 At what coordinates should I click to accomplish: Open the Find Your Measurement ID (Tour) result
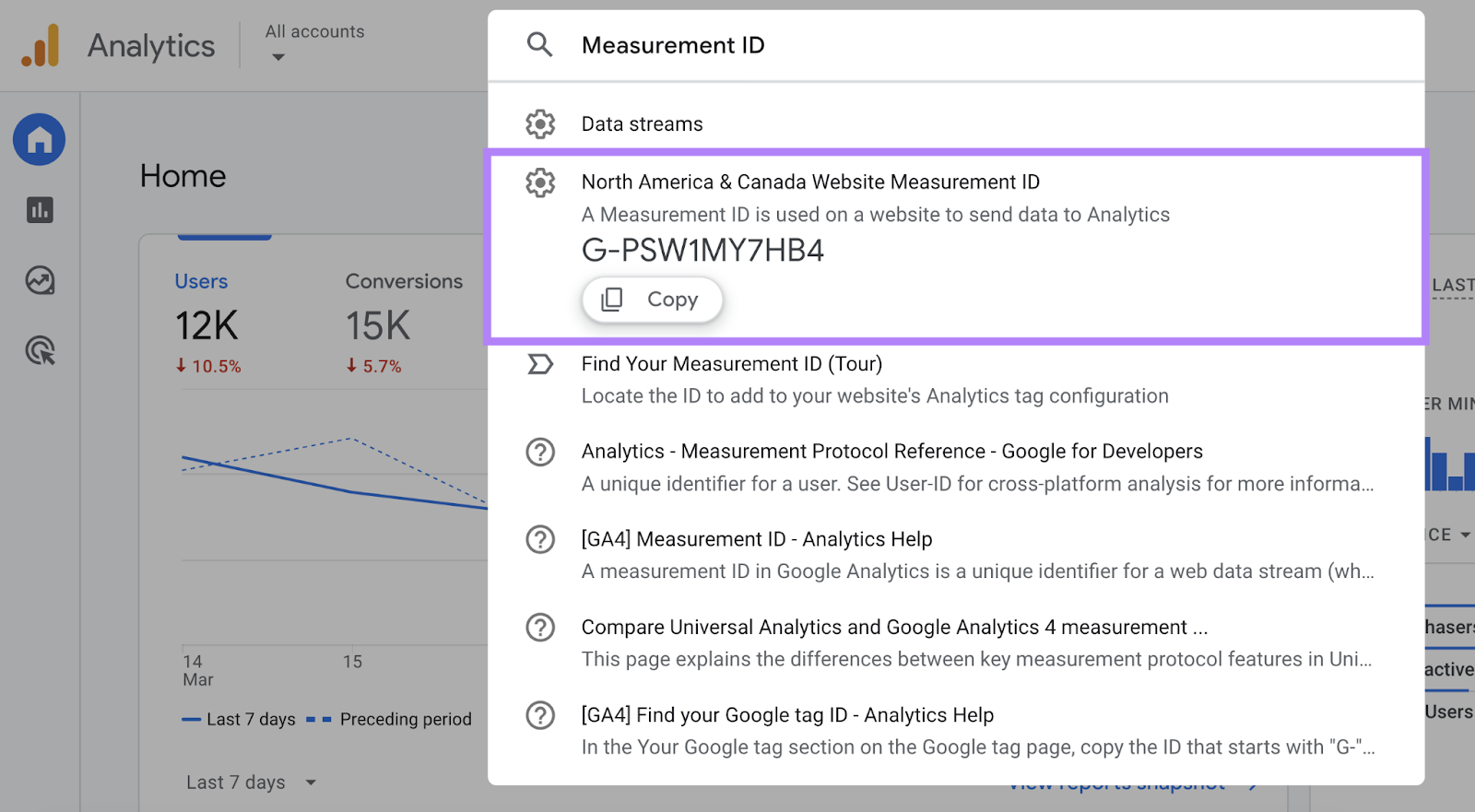pyautogui.click(x=731, y=364)
